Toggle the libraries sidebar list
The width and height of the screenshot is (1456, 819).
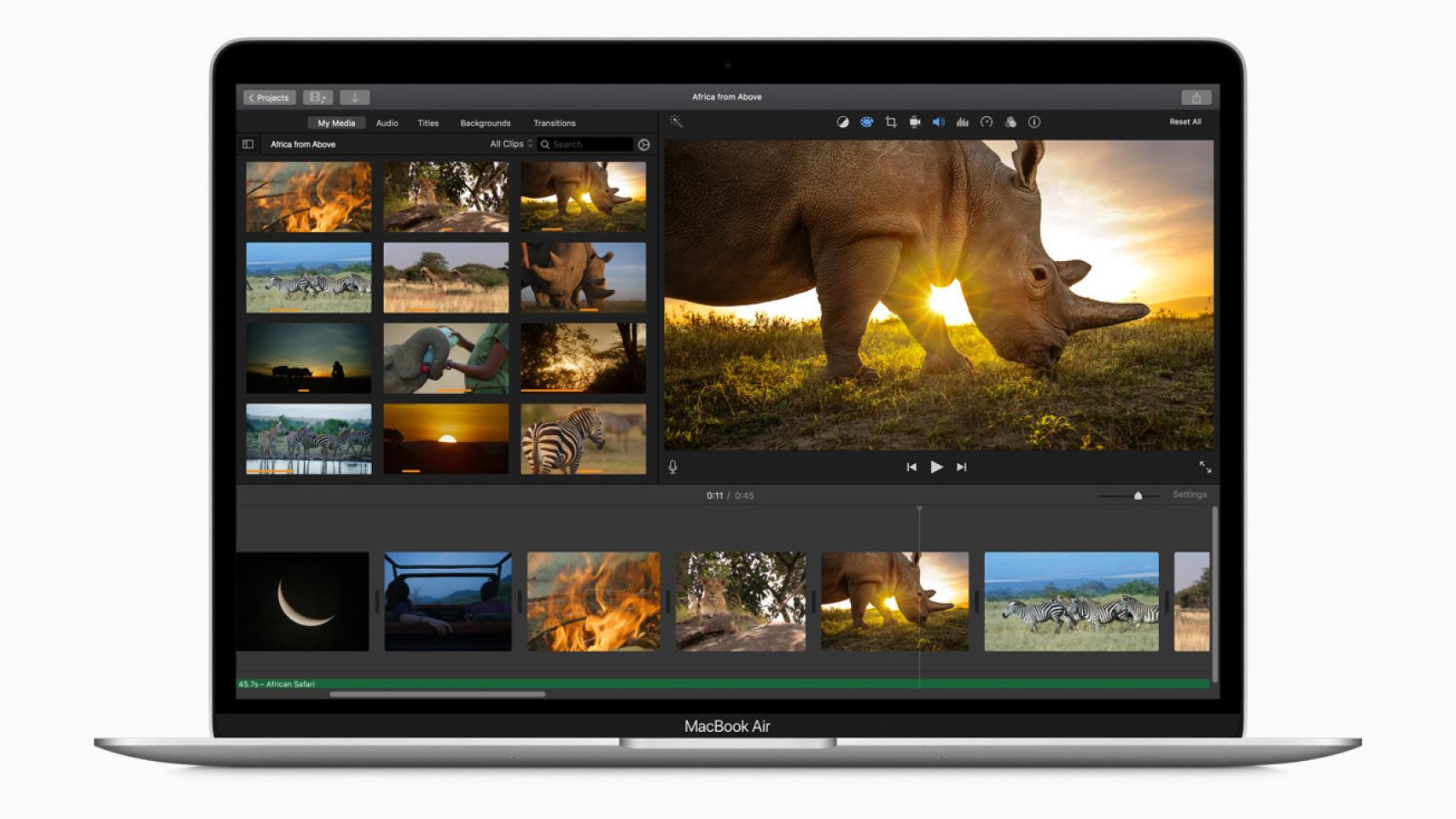click(248, 144)
